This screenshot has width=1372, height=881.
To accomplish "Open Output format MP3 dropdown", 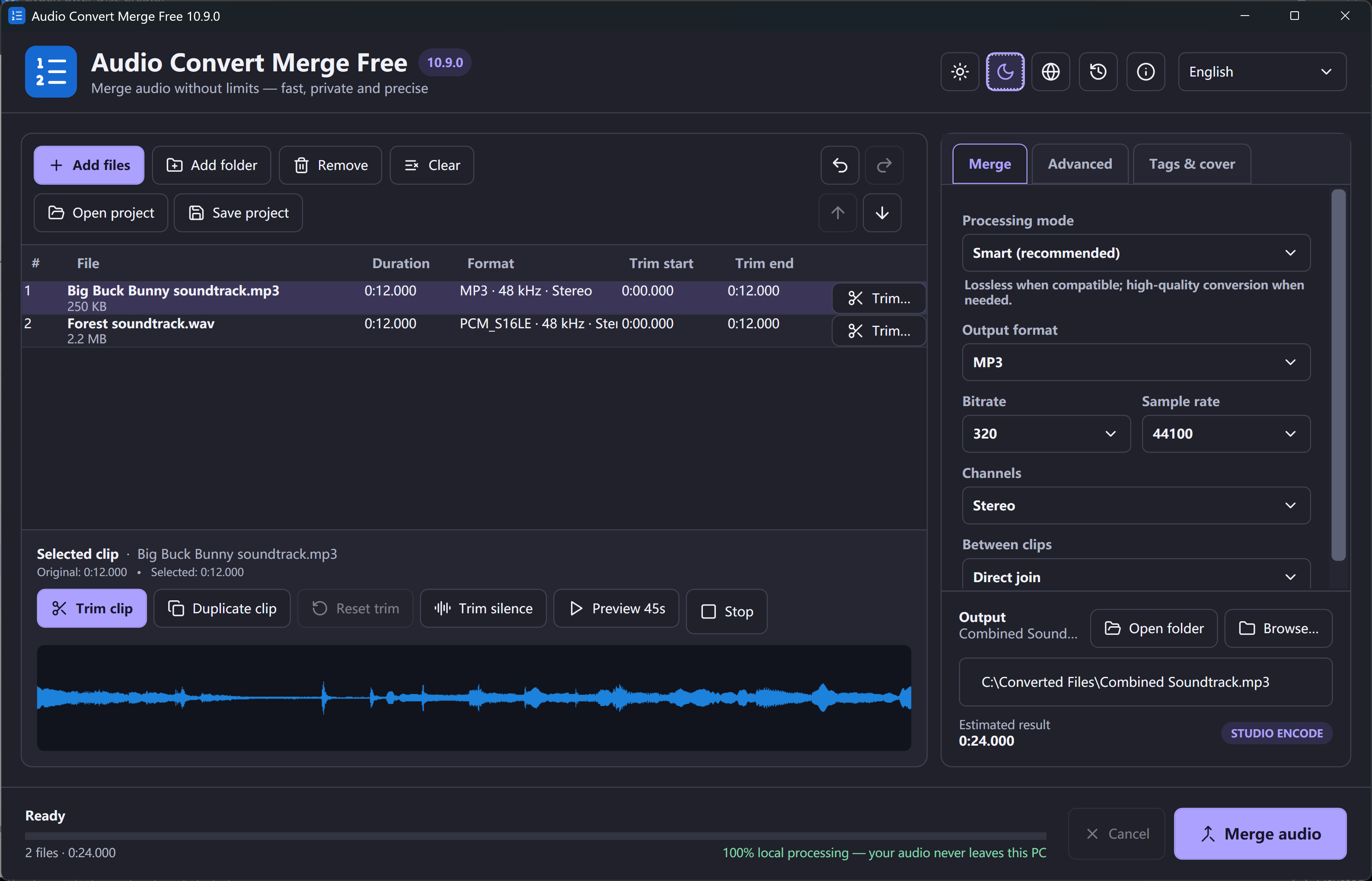I will coord(1136,362).
